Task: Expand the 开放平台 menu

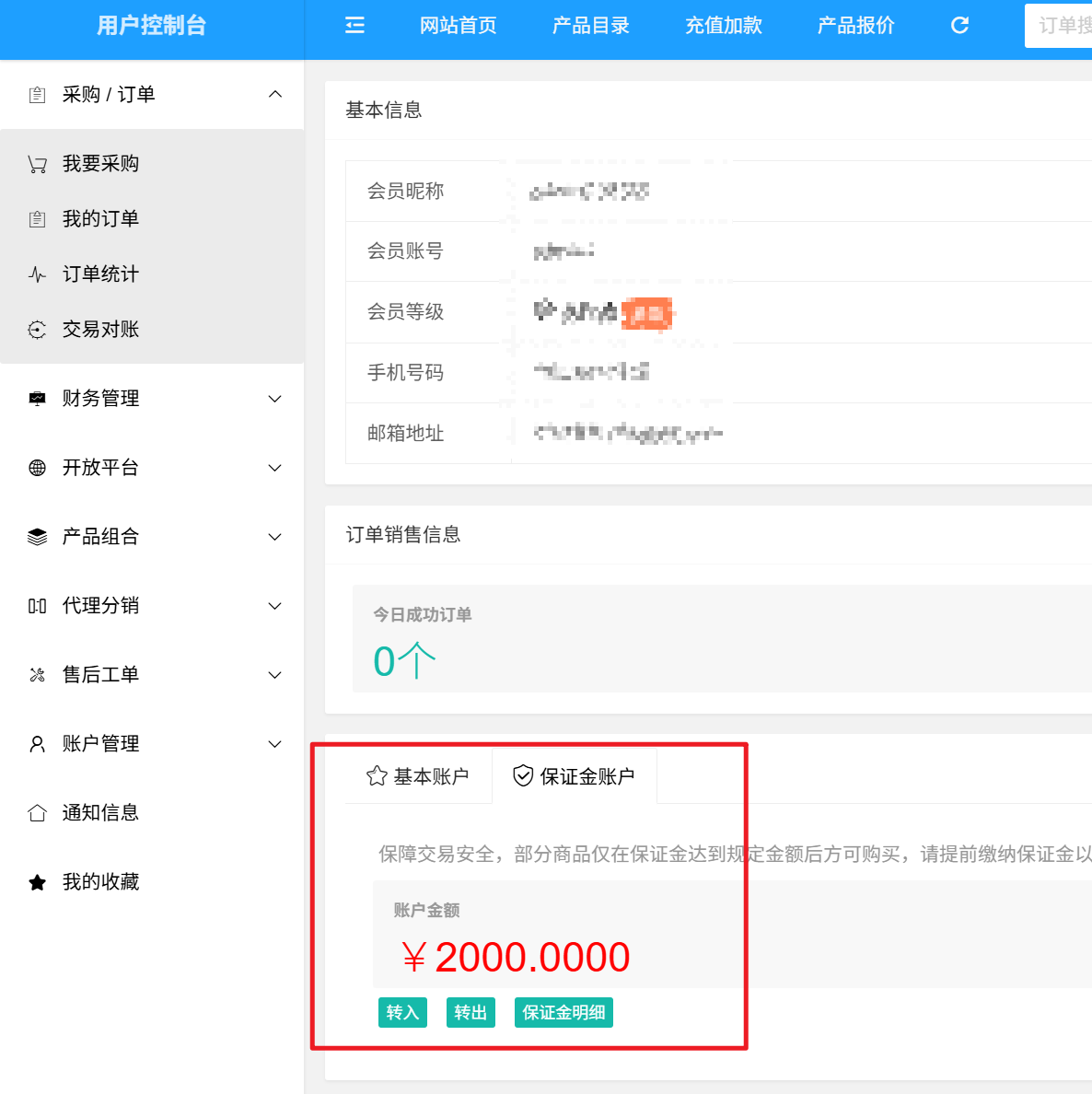Action: 152,468
